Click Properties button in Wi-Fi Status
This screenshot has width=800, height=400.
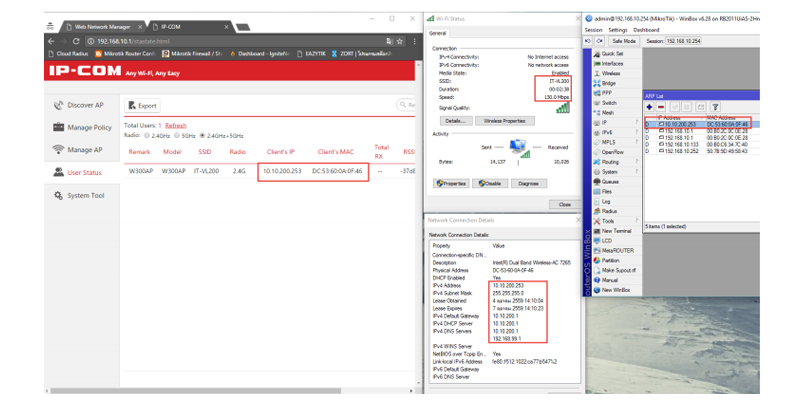click(451, 183)
